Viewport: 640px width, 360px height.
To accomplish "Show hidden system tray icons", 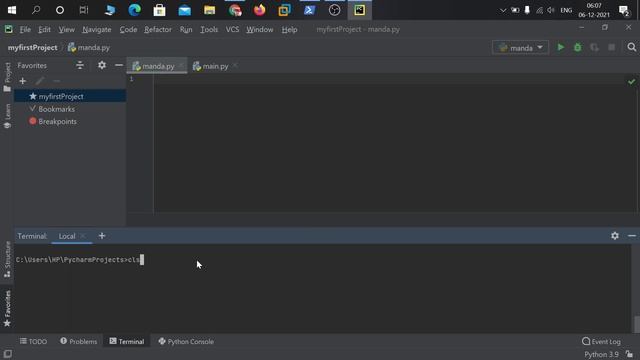I will tap(503, 10).
